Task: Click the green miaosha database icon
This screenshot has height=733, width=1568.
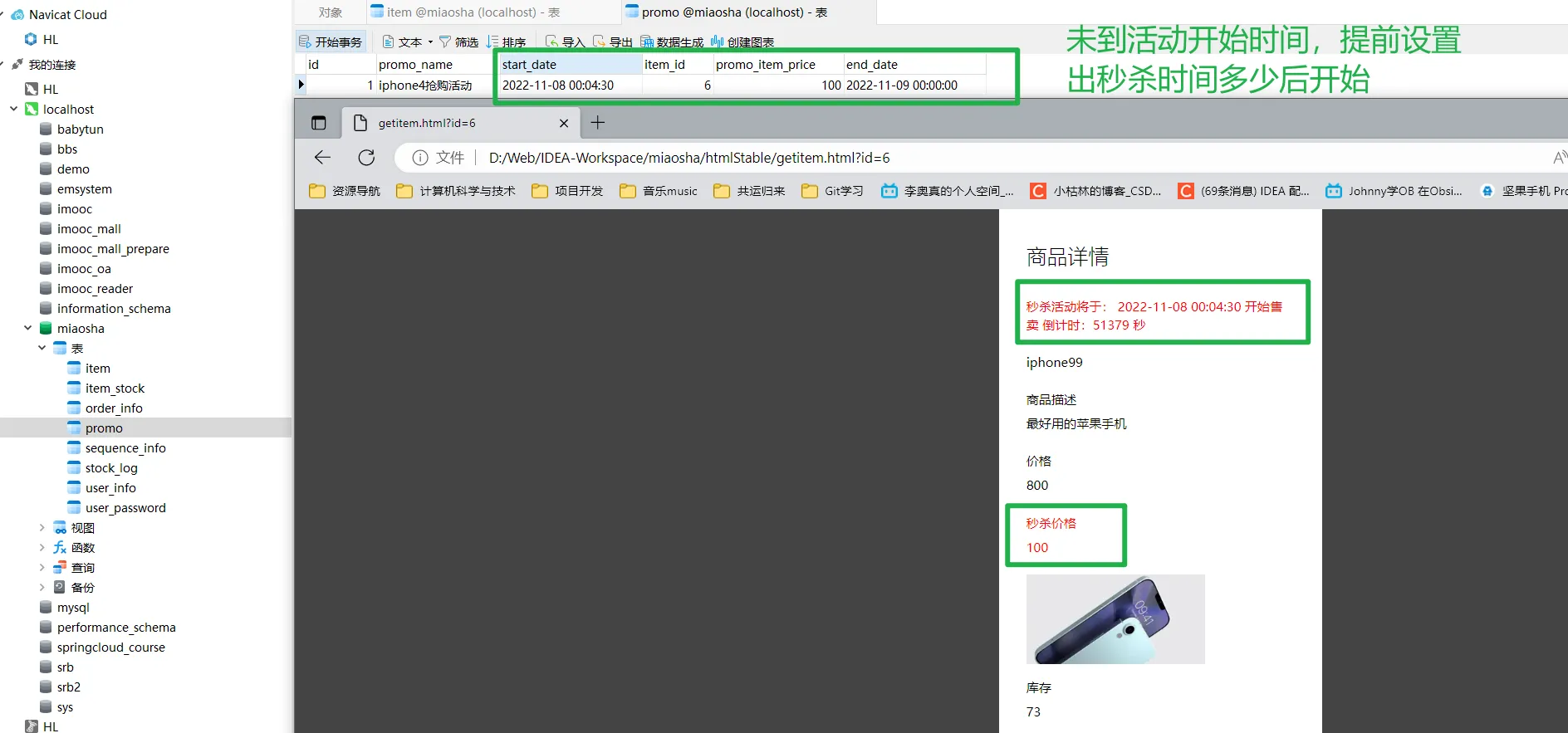Action: coord(46,329)
